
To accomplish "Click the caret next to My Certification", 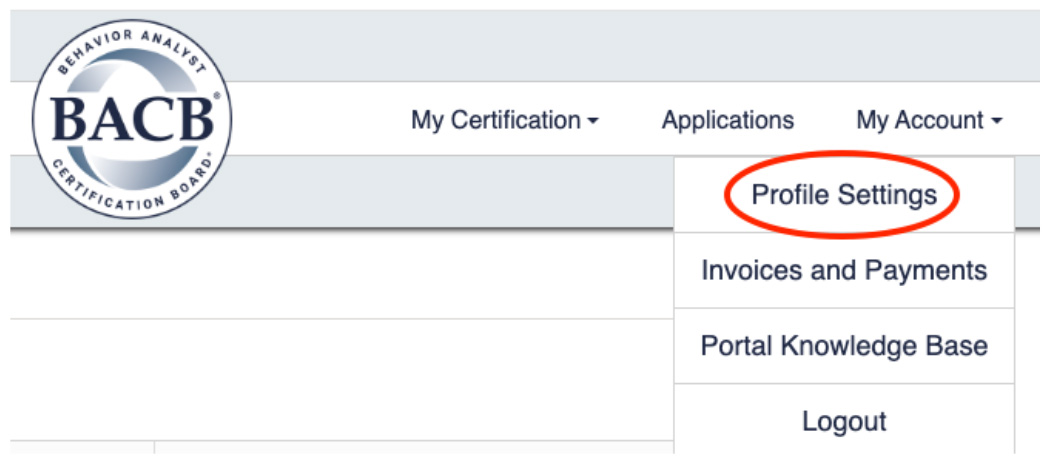I will pyautogui.click(x=592, y=122).
